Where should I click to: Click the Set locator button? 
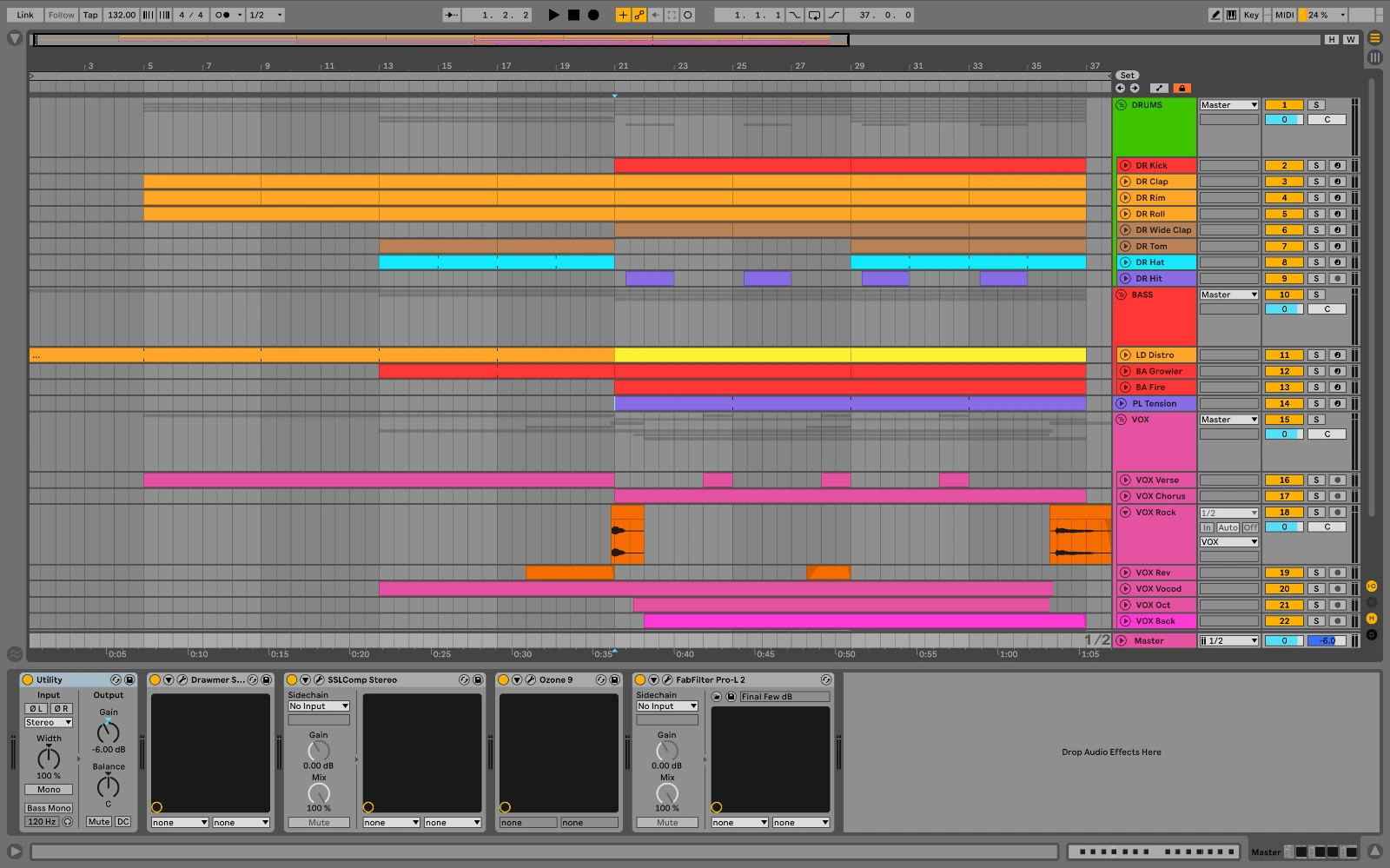click(x=1127, y=76)
